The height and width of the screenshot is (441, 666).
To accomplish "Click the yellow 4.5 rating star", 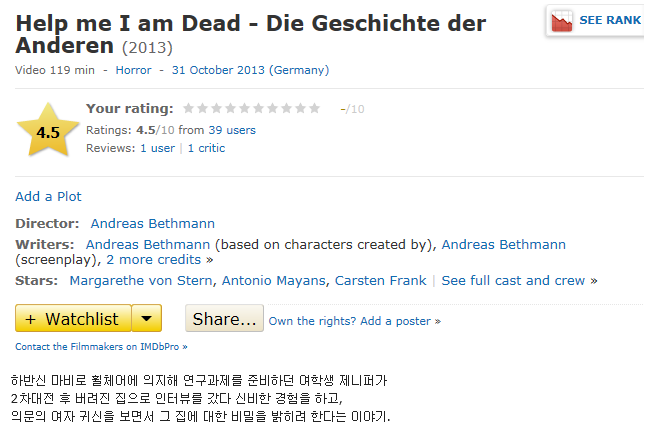I will (x=47, y=131).
